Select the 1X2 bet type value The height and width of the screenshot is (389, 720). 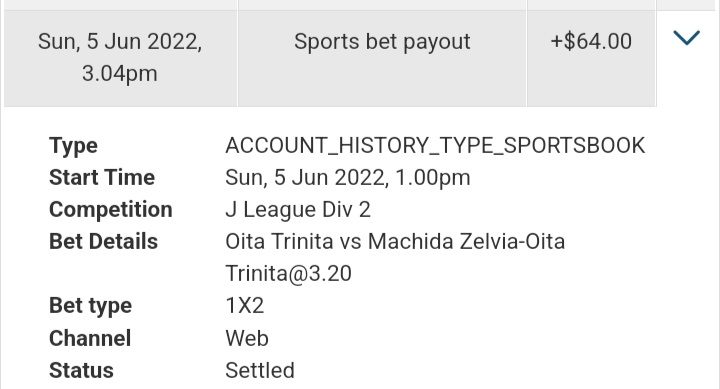pyautogui.click(x=245, y=305)
